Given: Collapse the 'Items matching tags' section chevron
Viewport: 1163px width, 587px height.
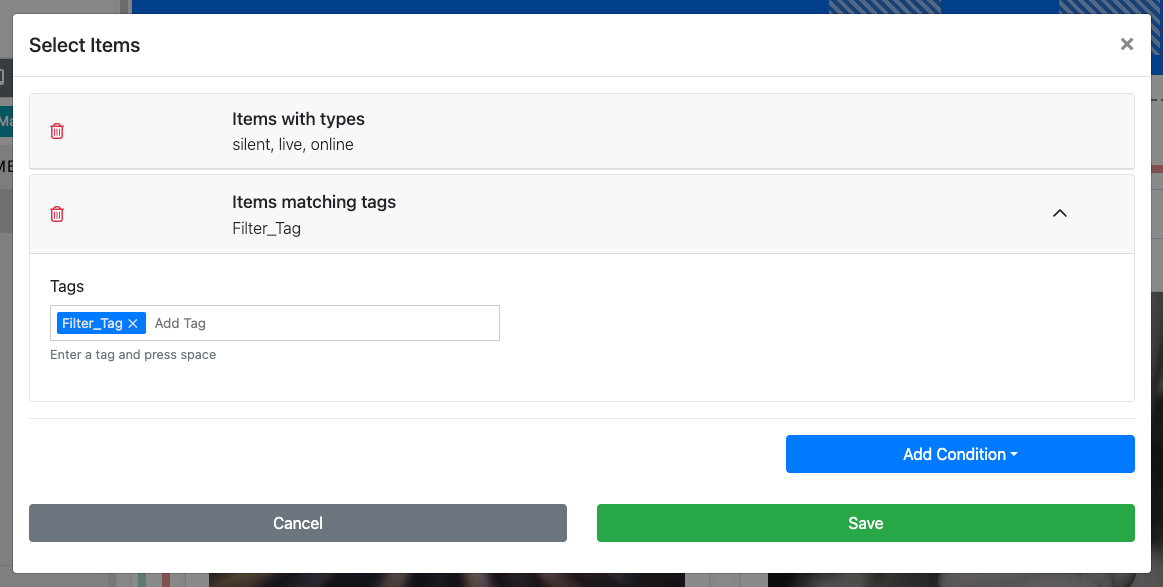Looking at the screenshot, I should 1060,213.
